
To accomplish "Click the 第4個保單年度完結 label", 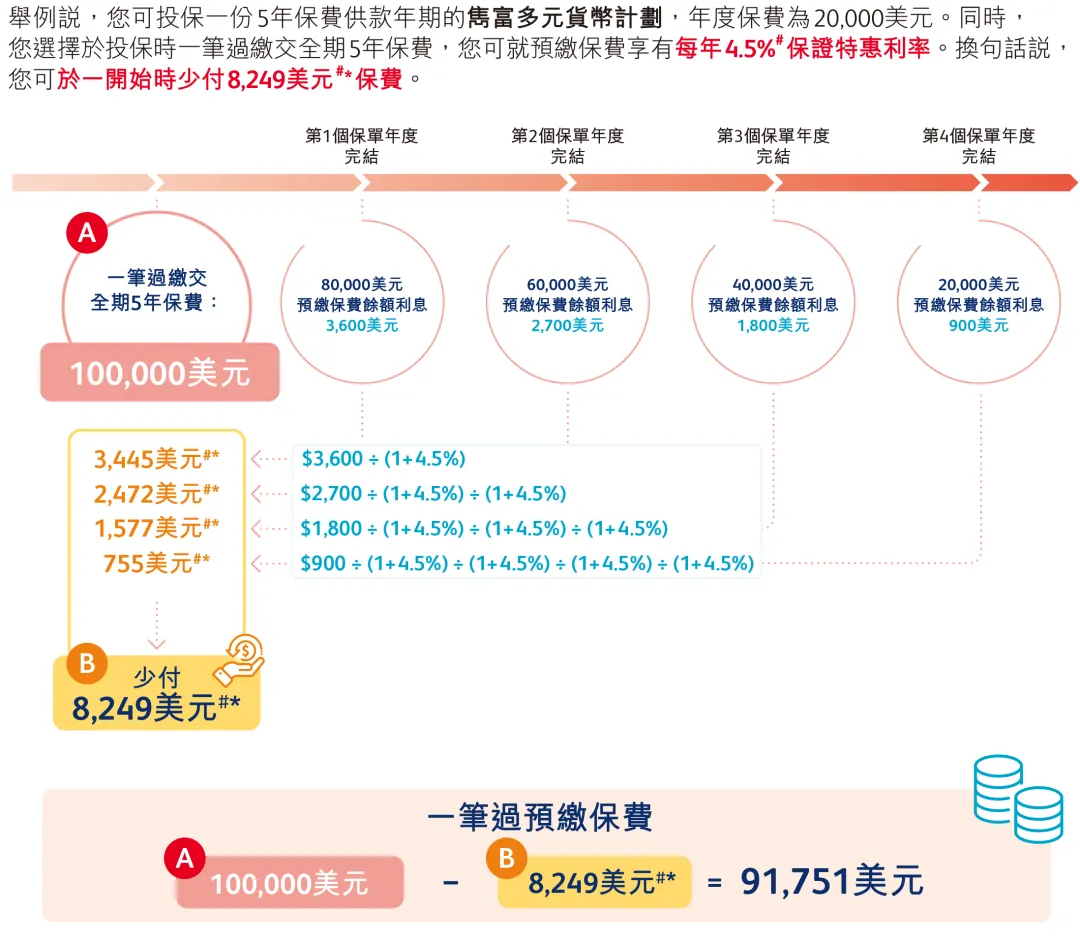I will click(979, 145).
